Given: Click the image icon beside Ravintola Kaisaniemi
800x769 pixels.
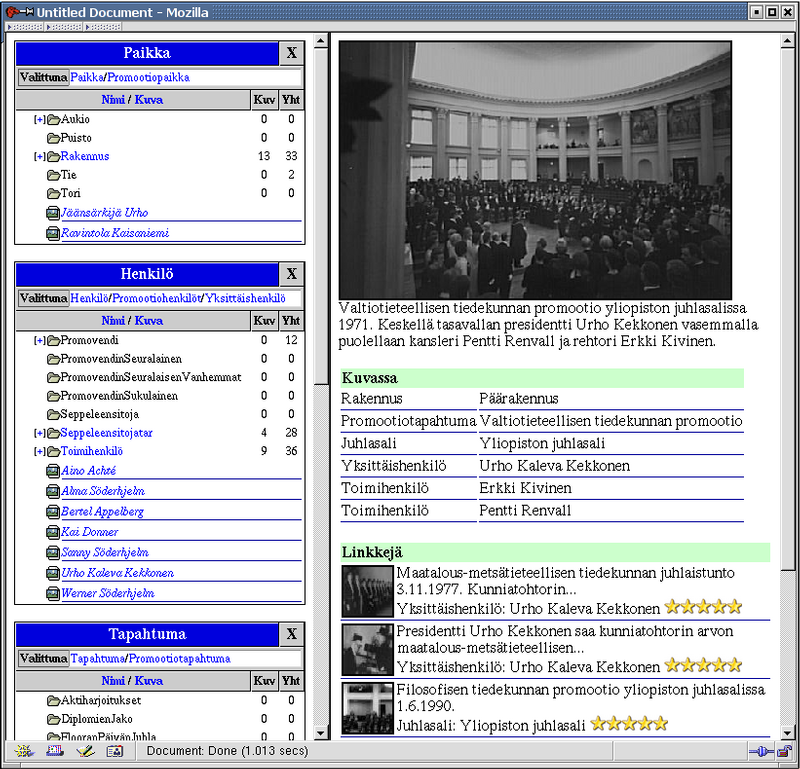Looking at the screenshot, I should coord(53,234).
